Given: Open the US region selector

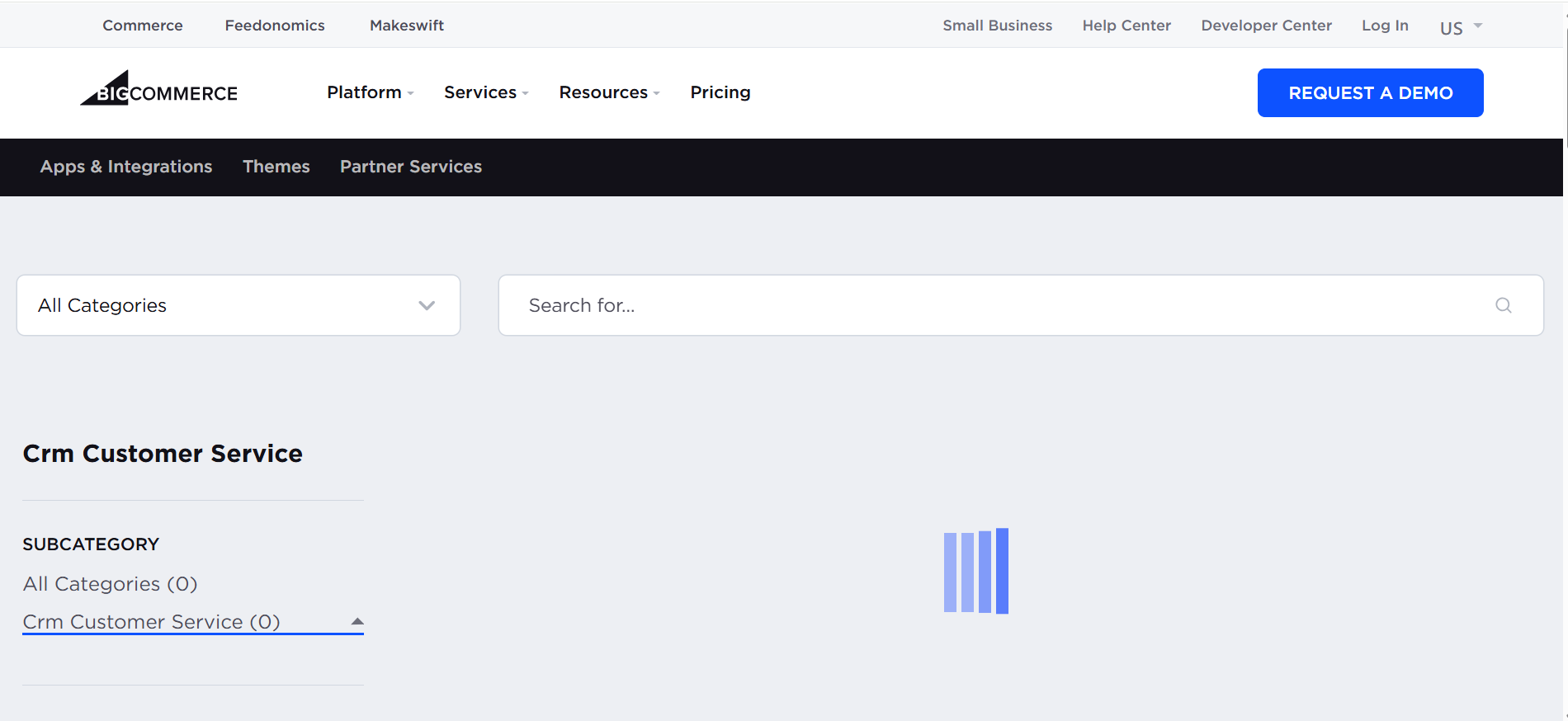Looking at the screenshot, I should tap(1461, 27).
